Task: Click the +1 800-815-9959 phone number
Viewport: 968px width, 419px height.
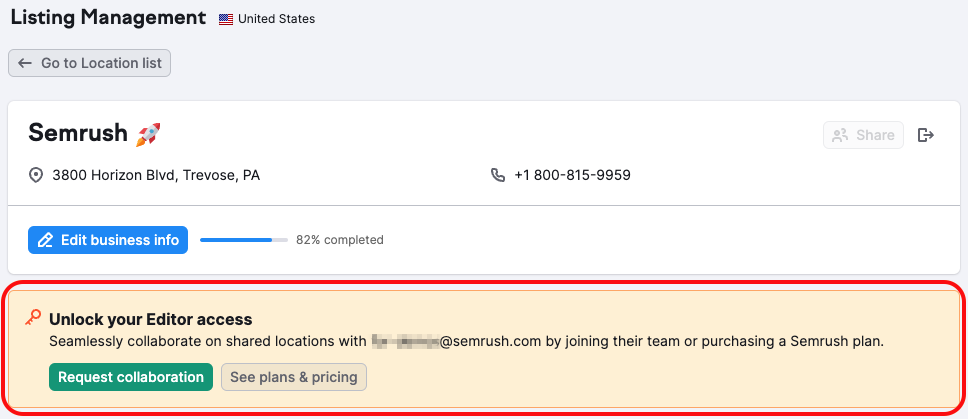Action: pyautogui.click(x=572, y=175)
